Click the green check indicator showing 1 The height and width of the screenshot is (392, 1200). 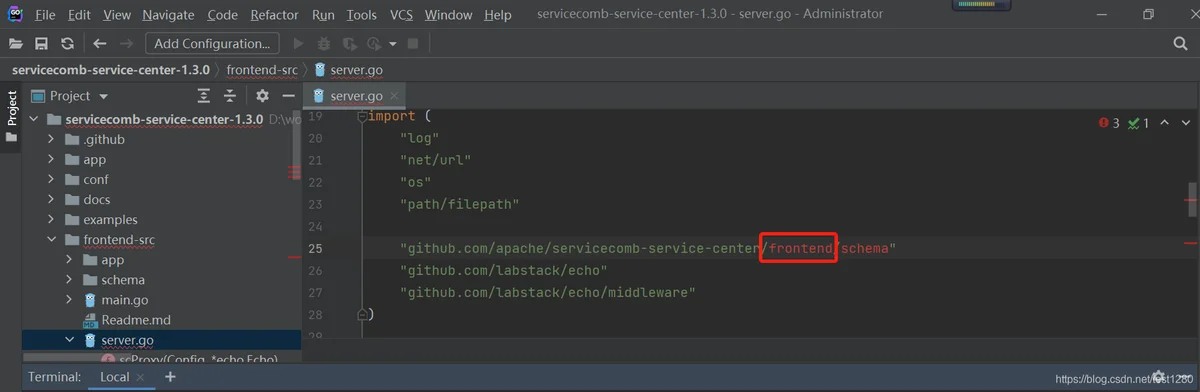(x=1138, y=123)
